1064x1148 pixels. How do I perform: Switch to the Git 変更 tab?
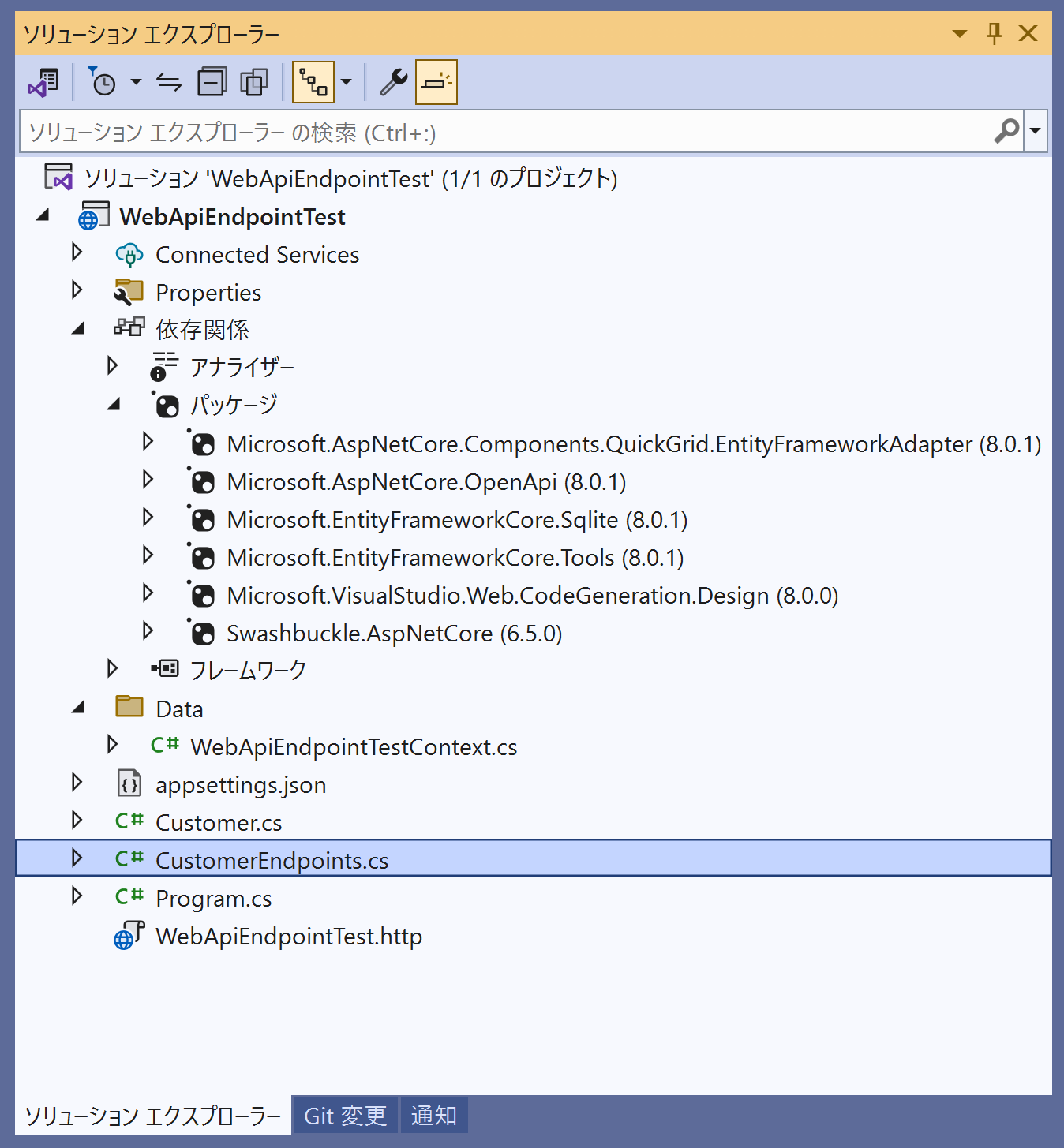point(346,1115)
